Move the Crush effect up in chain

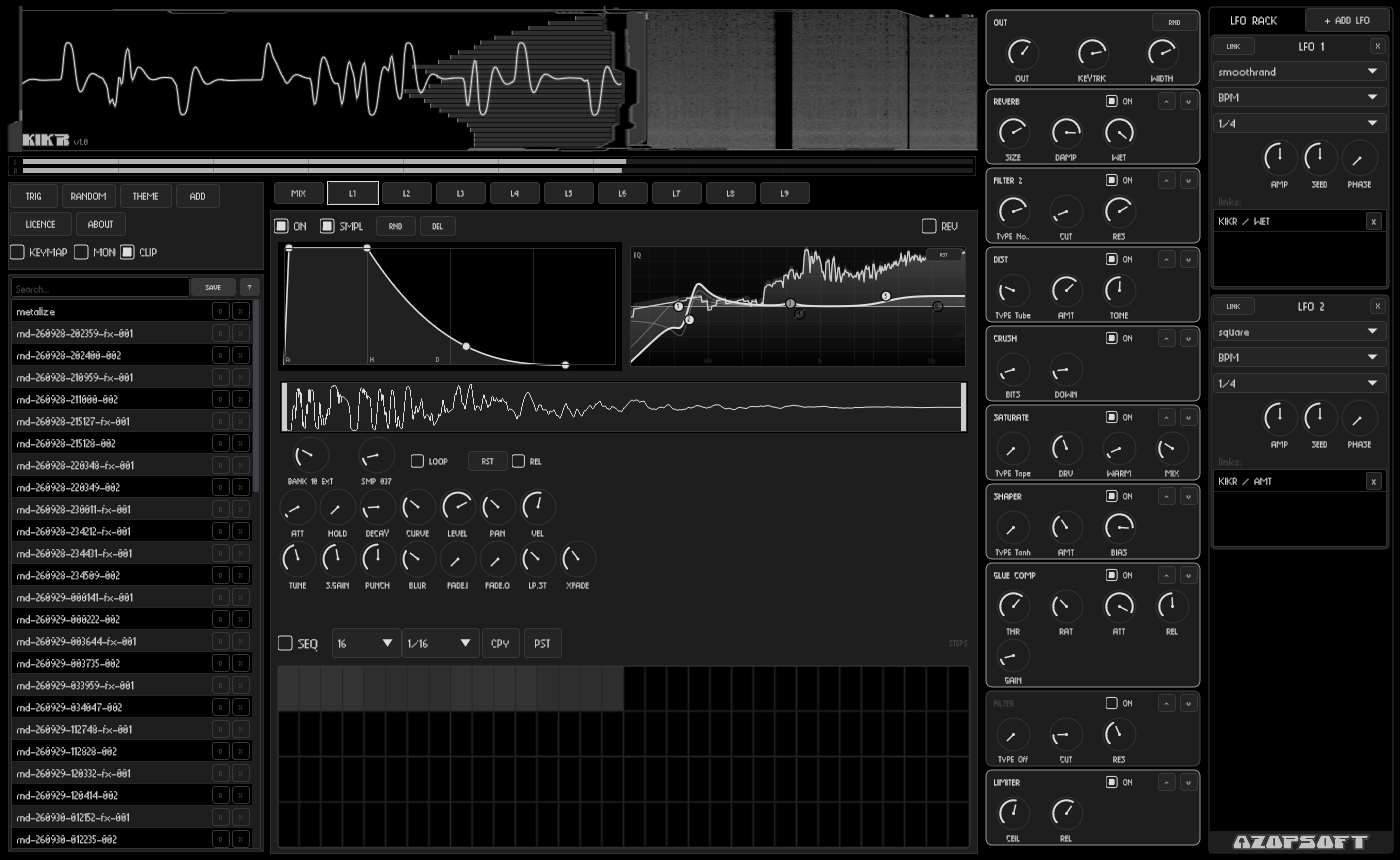pyautogui.click(x=1166, y=338)
